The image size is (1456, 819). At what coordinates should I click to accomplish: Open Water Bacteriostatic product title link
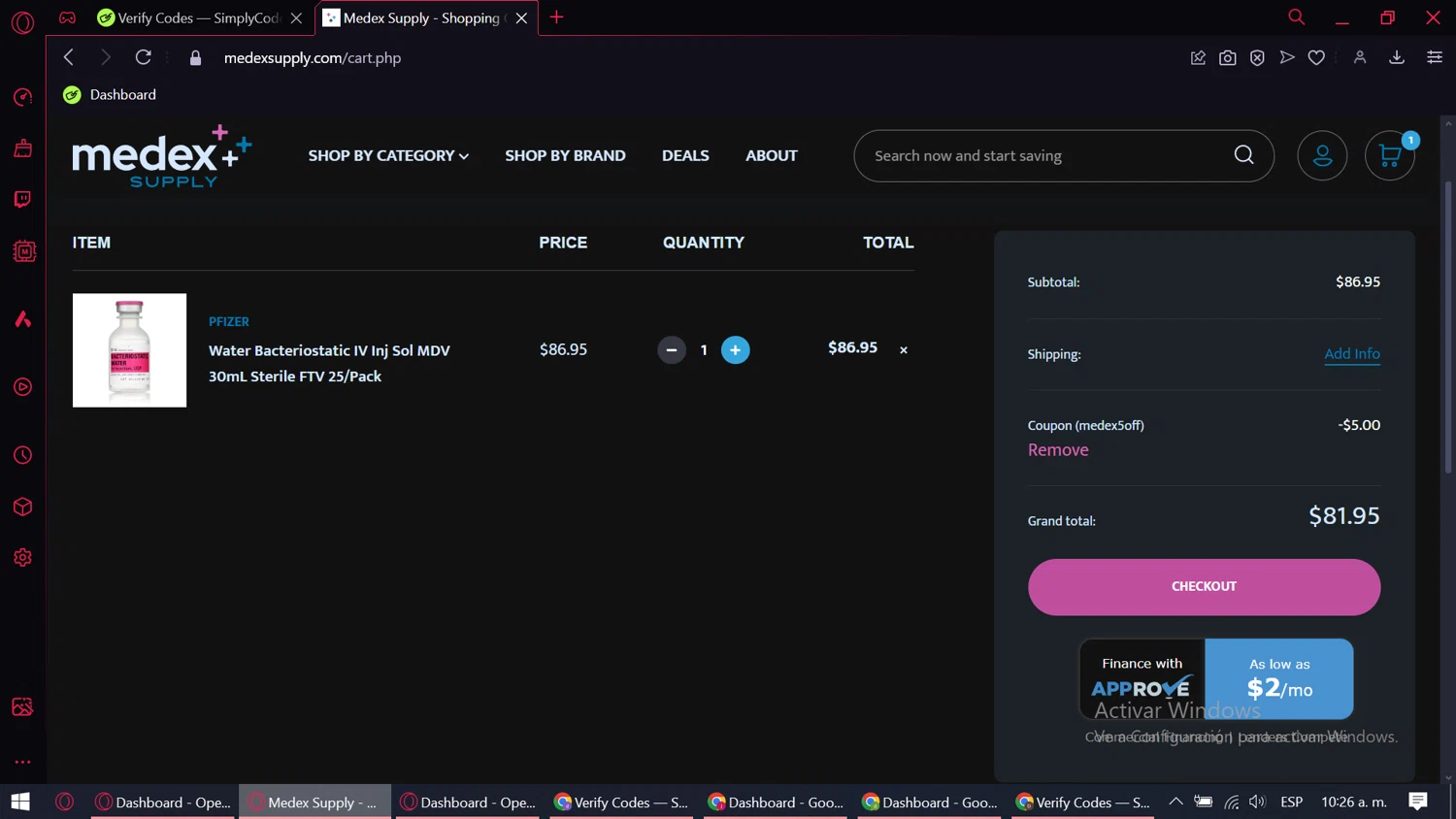[x=329, y=363]
